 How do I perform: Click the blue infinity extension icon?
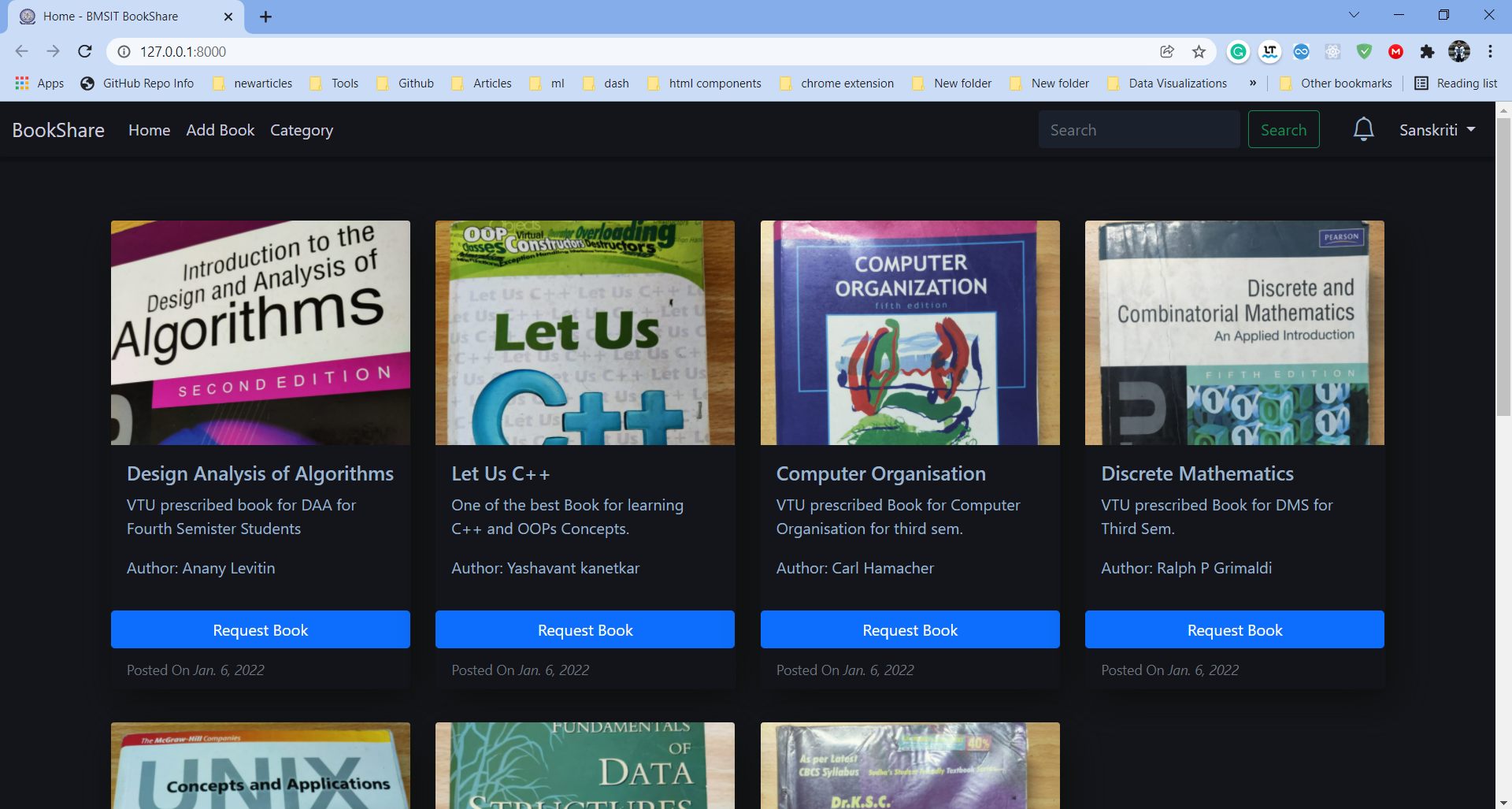click(x=1301, y=52)
